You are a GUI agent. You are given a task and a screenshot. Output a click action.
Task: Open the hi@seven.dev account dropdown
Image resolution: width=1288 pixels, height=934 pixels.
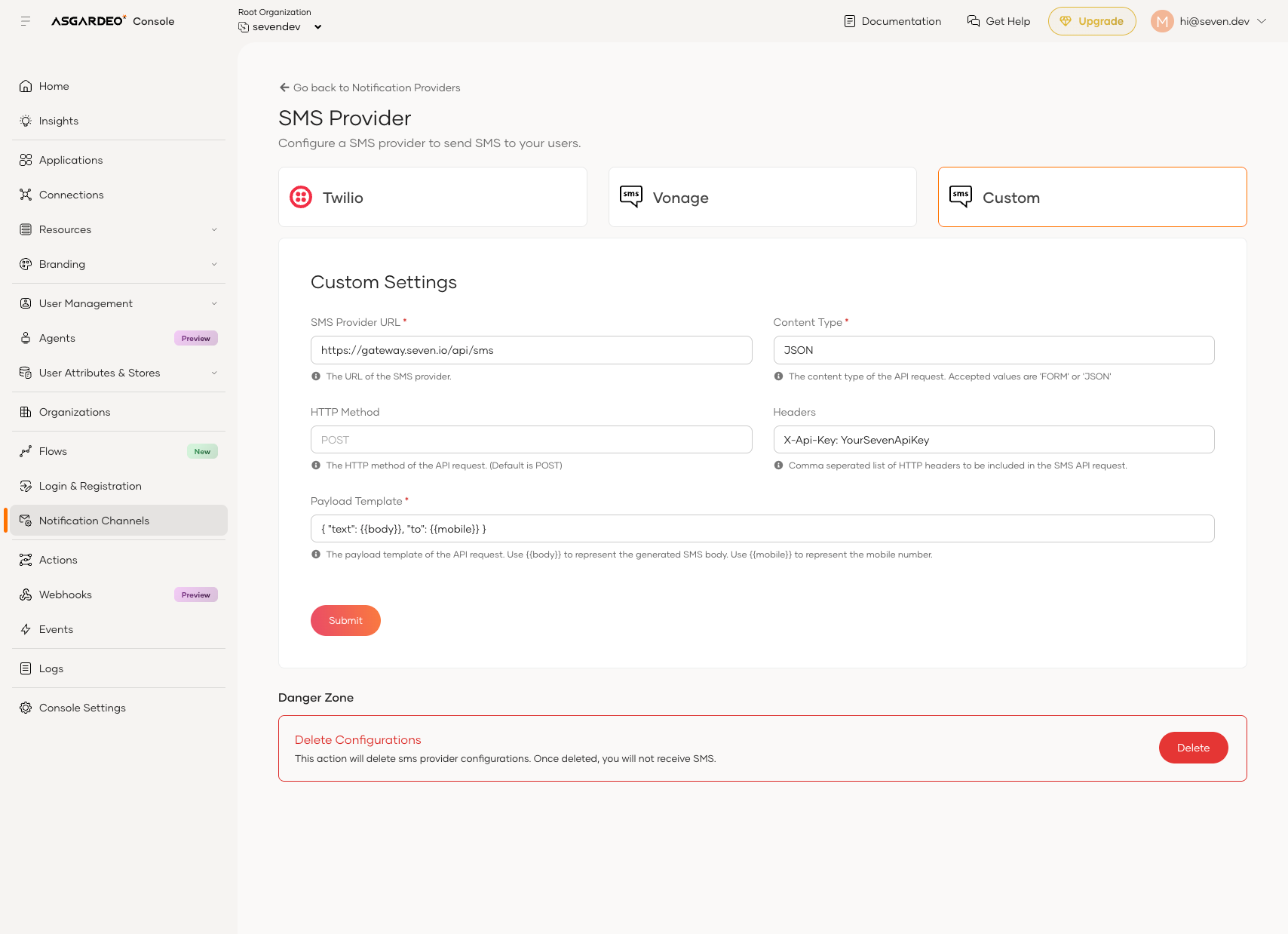point(1262,21)
